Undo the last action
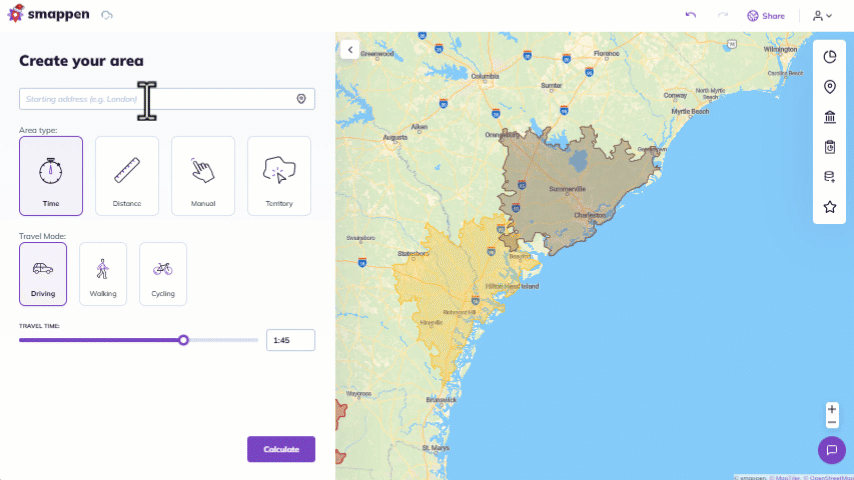This screenshot has width=854, height=480. [x=691, y=15]
